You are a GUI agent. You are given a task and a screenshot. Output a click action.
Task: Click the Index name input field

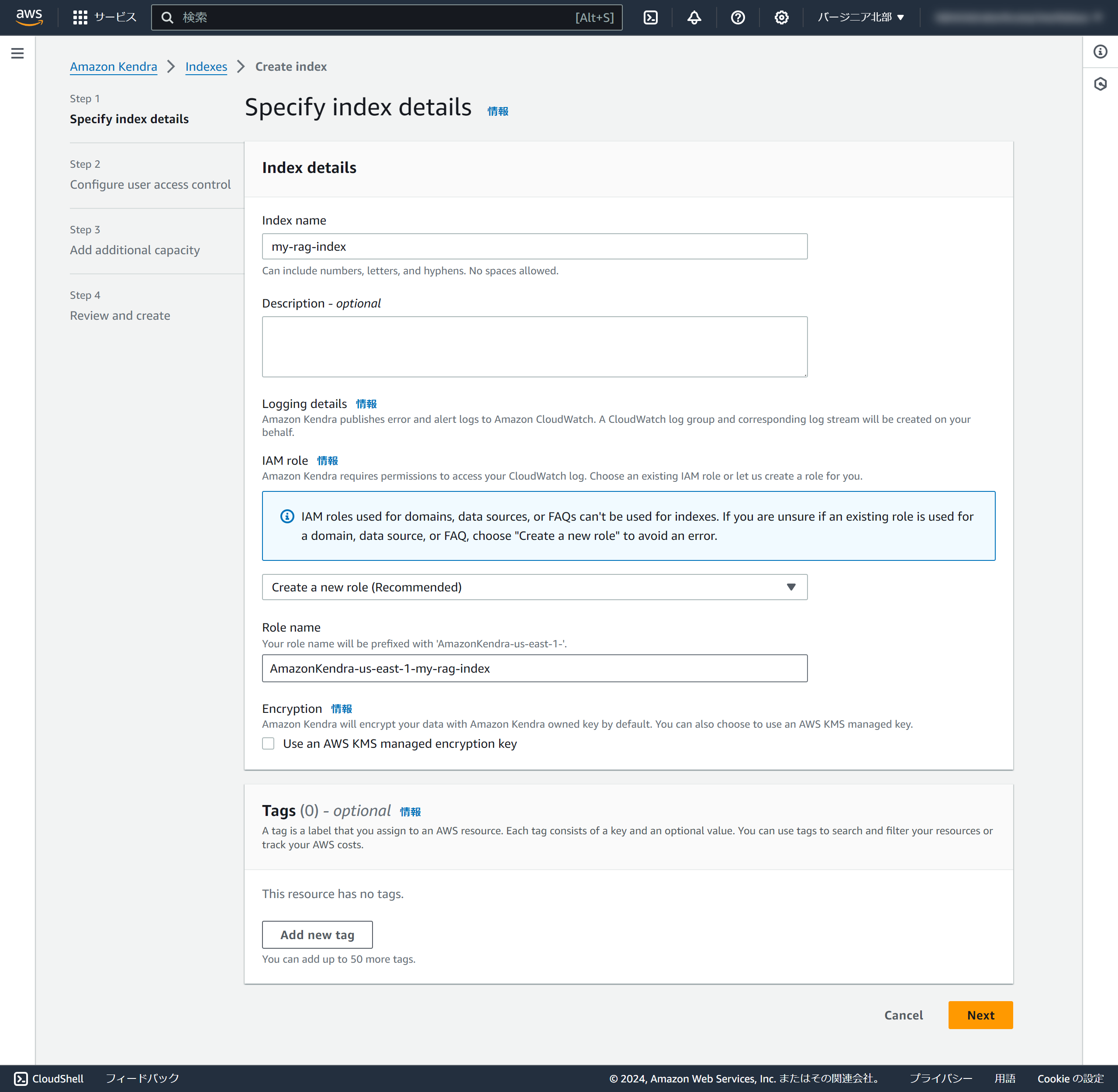(535, 246)
